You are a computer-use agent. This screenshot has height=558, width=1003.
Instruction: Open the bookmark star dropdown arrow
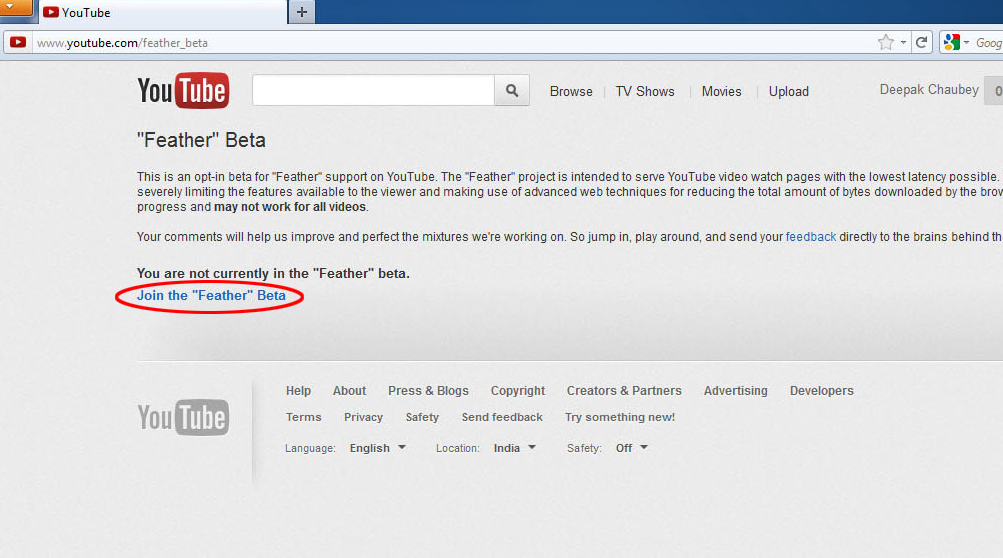[903, 43]
